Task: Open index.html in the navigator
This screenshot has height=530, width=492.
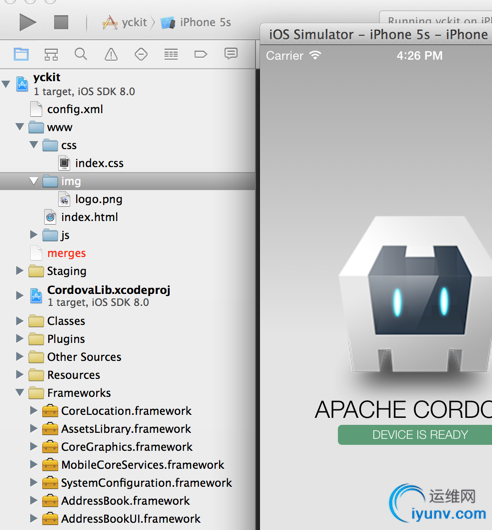Action: pyautogui.click(x=89, y=217)
